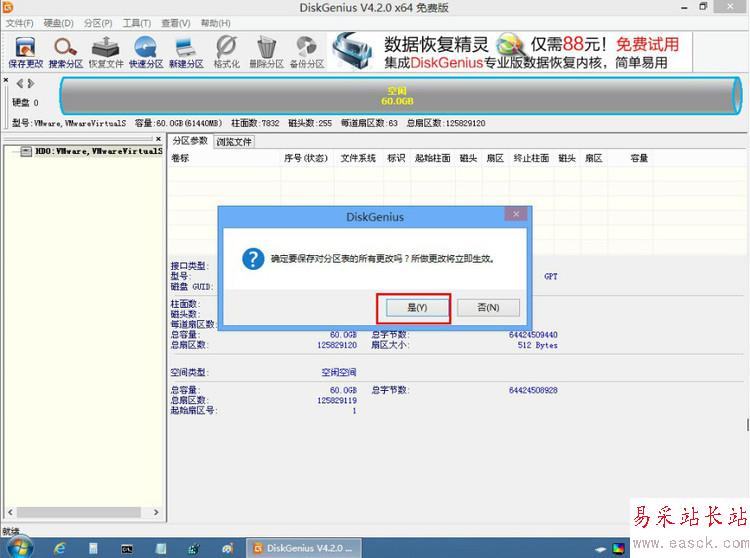The width and height of the screenshot is (750, 558).
Task: Click the colorful display tray icon
Action: click(x=618, y=548)
